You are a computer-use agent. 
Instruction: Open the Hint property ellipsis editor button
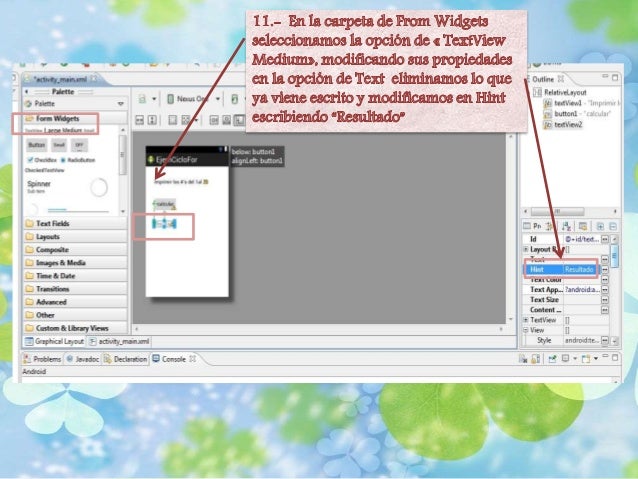605,269
